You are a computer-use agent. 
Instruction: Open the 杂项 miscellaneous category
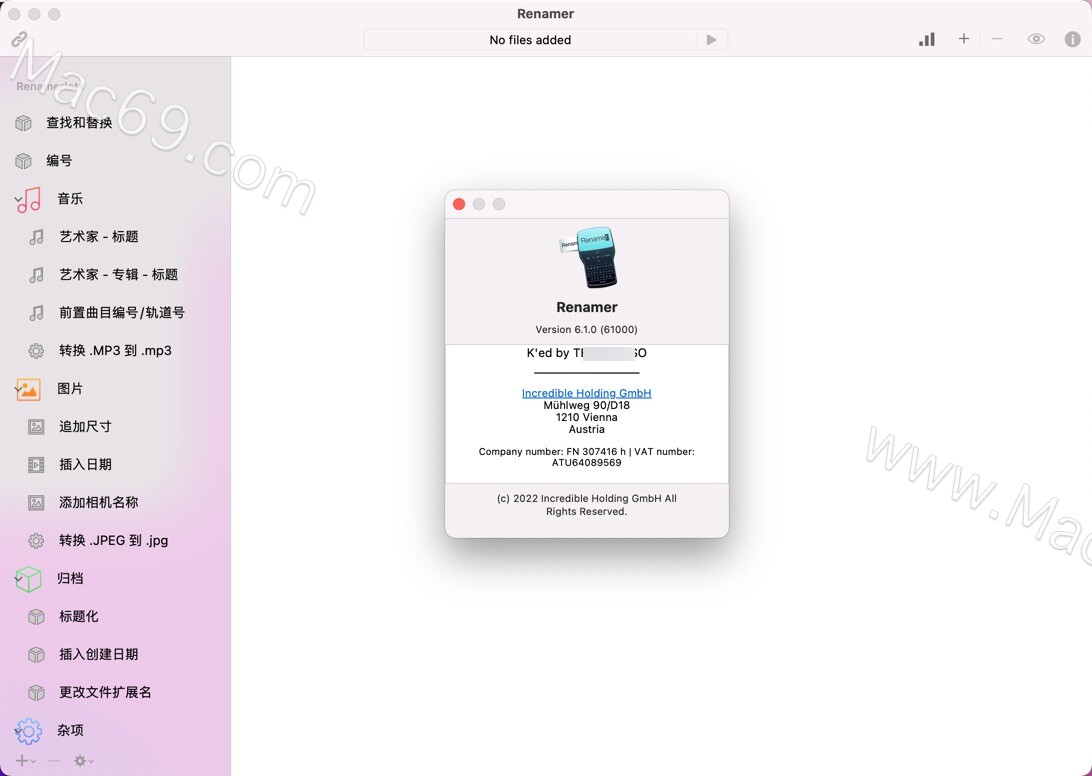point(69,730)
